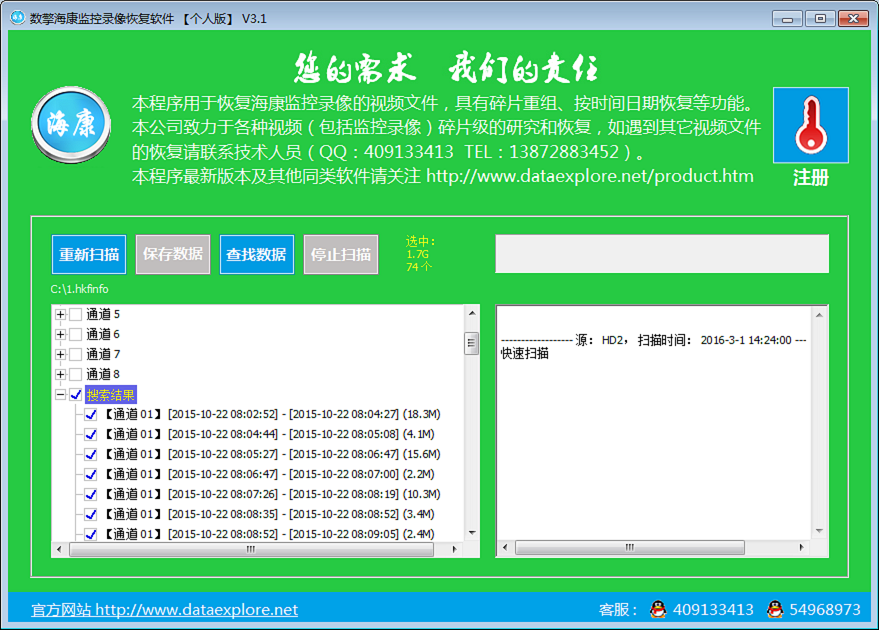Select the 08:05:27 recording entry (15.6M)

tap(272, 454)
